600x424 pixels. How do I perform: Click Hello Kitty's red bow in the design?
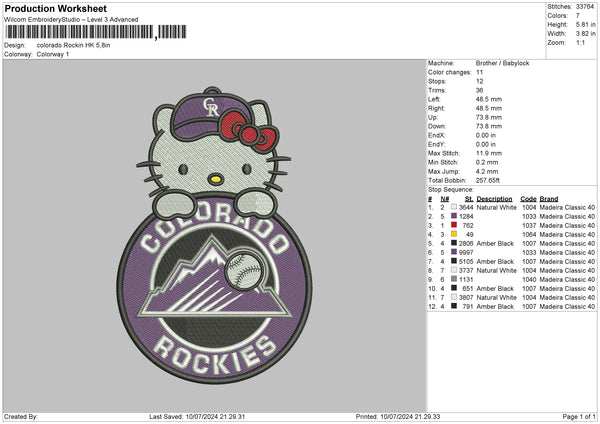249,131
